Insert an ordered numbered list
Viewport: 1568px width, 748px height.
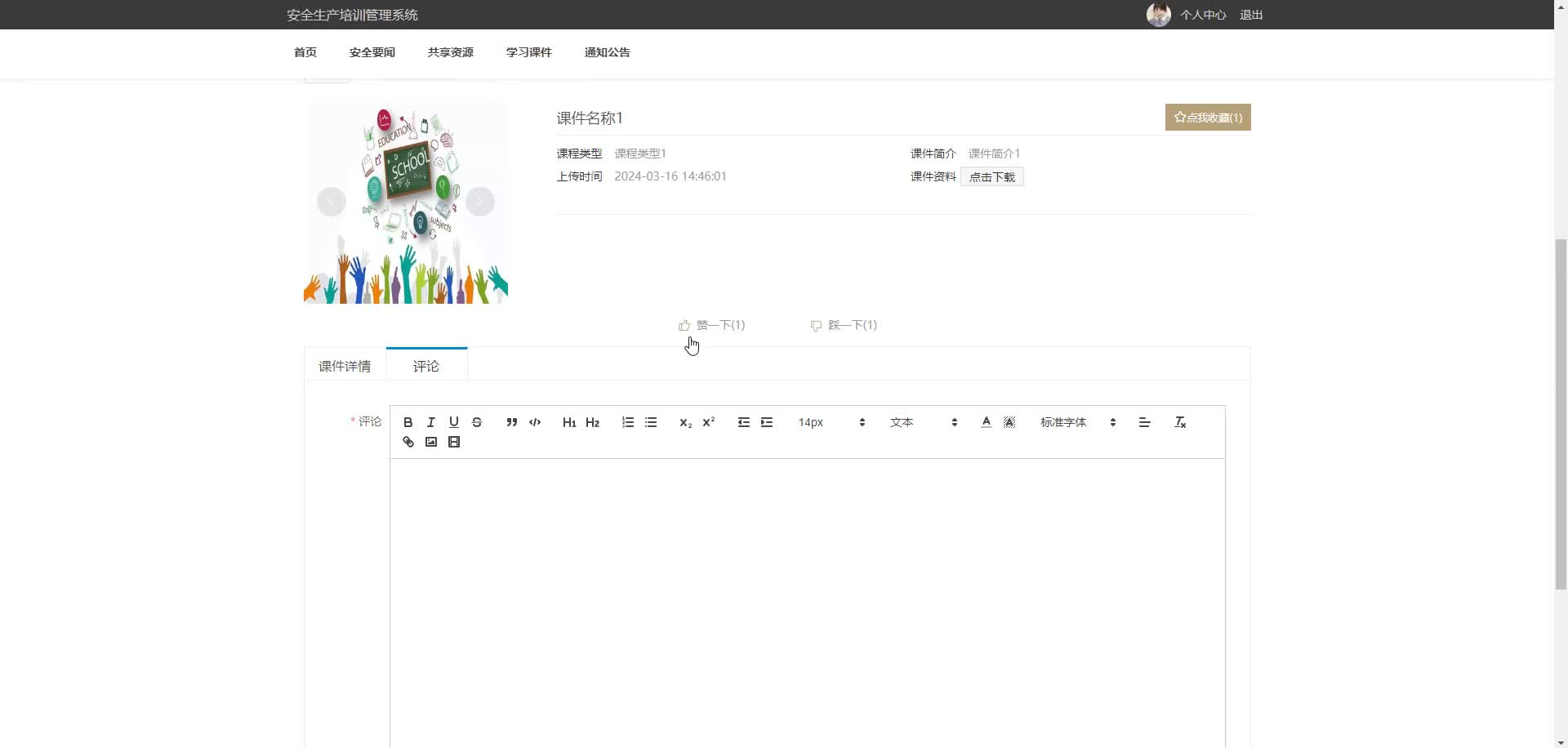[x=627, y=422]
